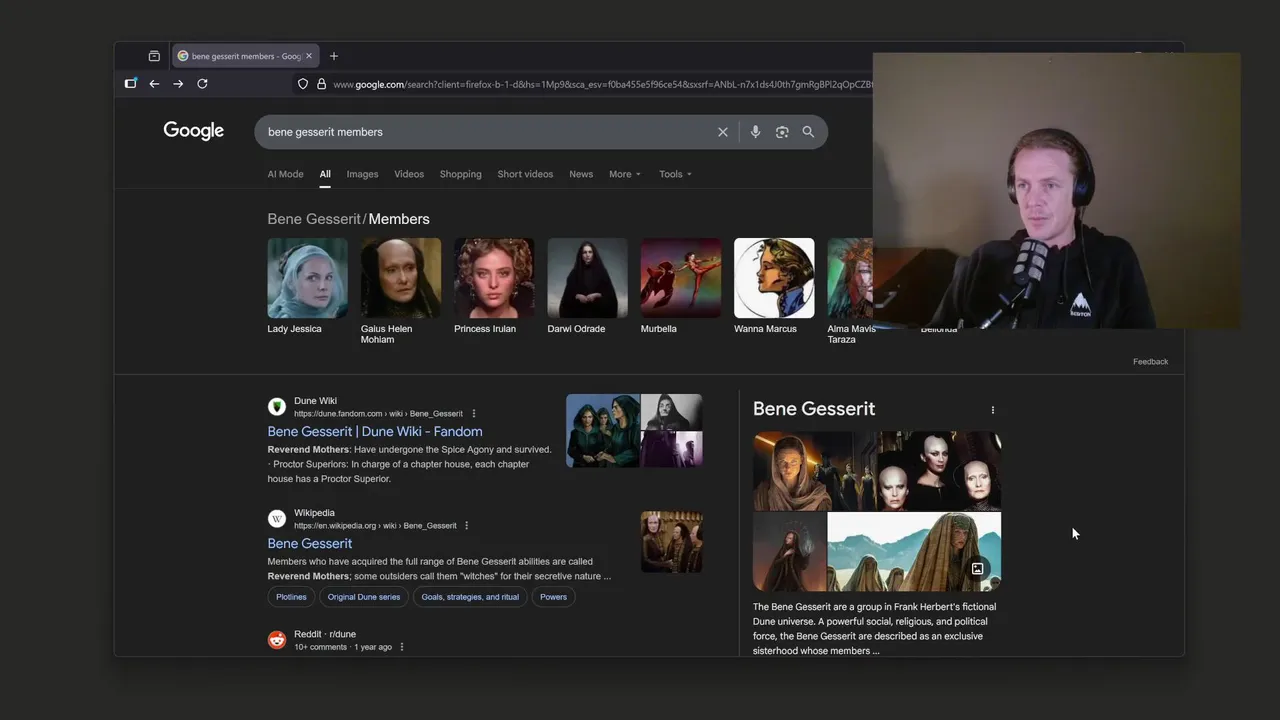
Task: Switch to the Shopping tab
Action: click(461, 174)
